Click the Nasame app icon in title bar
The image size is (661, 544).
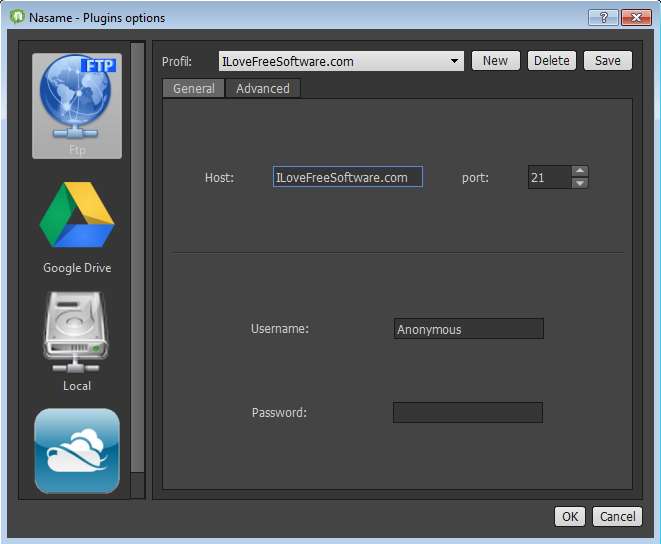point(17,17)
